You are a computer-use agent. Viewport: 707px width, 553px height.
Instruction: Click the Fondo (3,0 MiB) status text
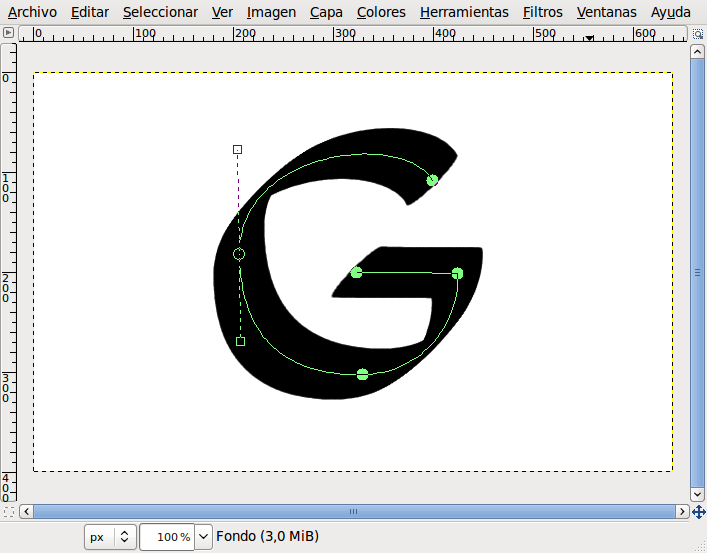click(267, 536)
